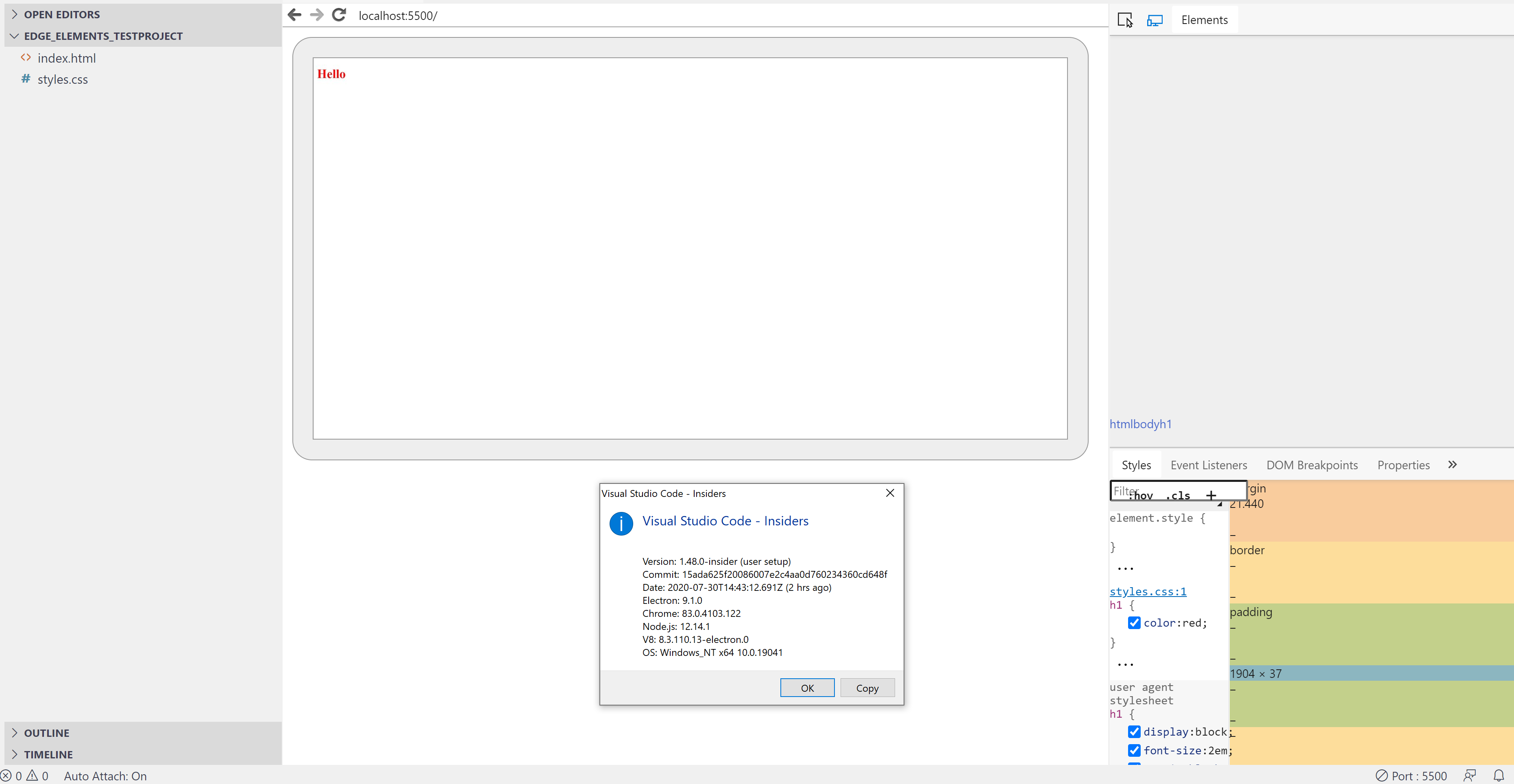This screenshot has height=784, width=1514.
Task: Toggle the device emulation icon
Action: click(x=1154, y=20)
